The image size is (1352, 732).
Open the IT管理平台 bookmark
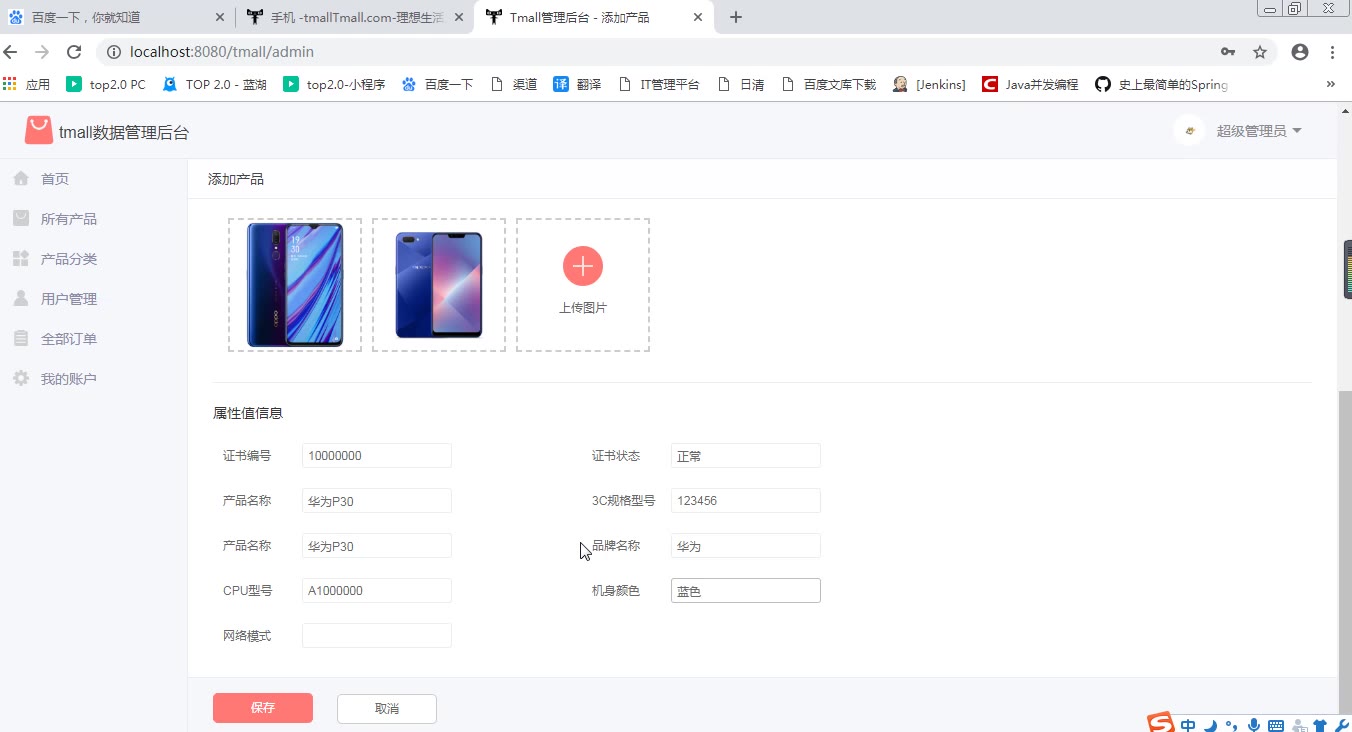pos(660,84)
